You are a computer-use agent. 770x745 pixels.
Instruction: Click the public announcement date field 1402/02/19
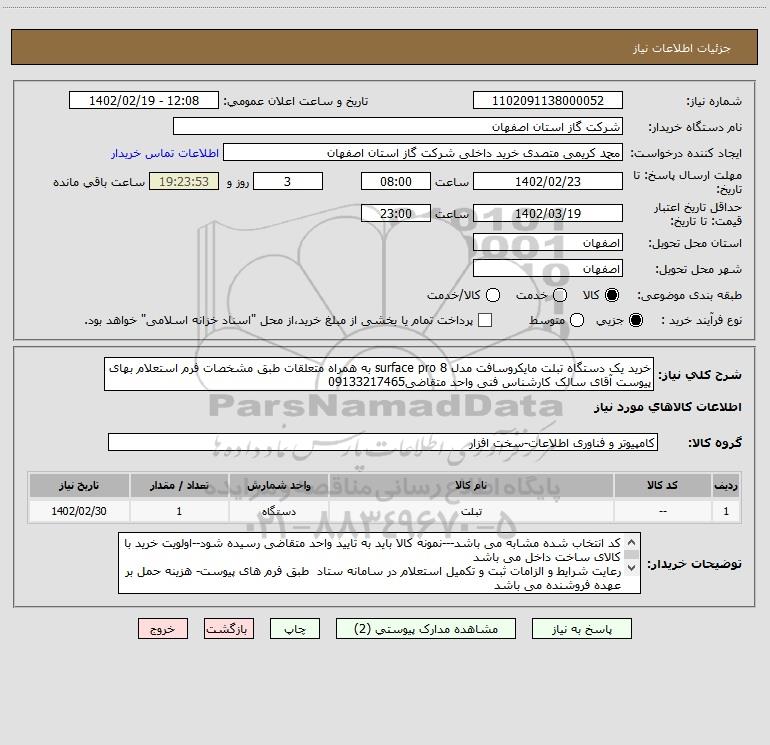point(144,101)
